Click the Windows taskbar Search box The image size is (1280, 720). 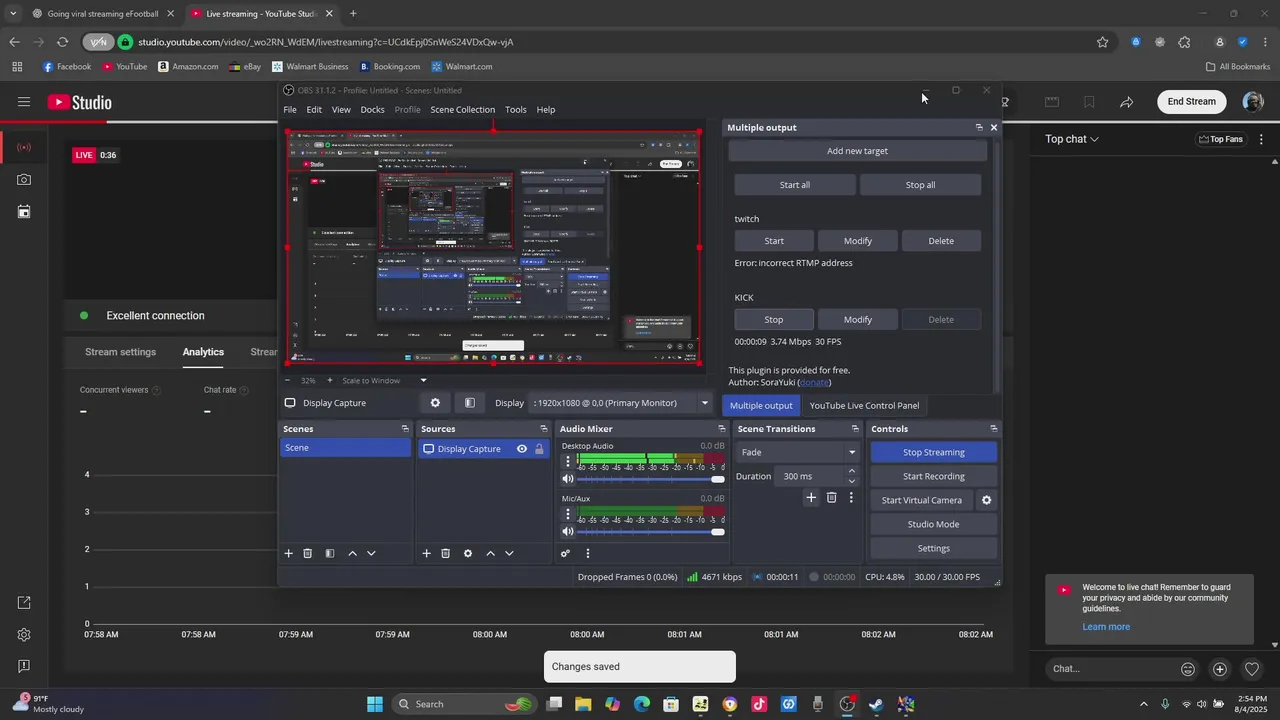pyautogui.click(x=464, y=704)
